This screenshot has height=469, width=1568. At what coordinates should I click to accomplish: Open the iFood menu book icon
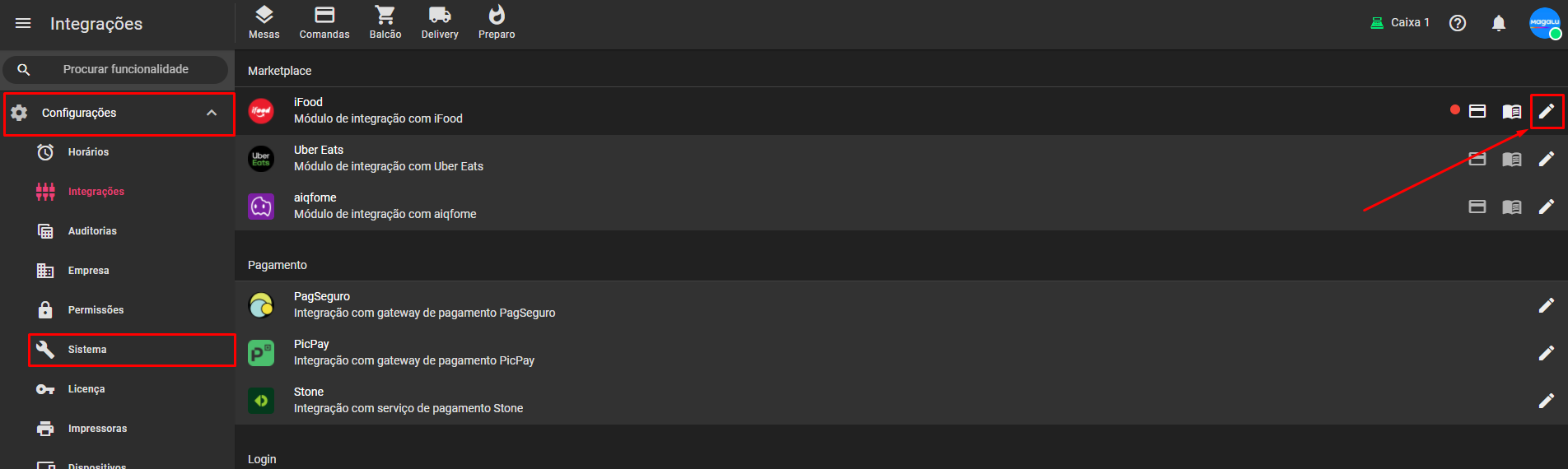tap(1512, 111)
